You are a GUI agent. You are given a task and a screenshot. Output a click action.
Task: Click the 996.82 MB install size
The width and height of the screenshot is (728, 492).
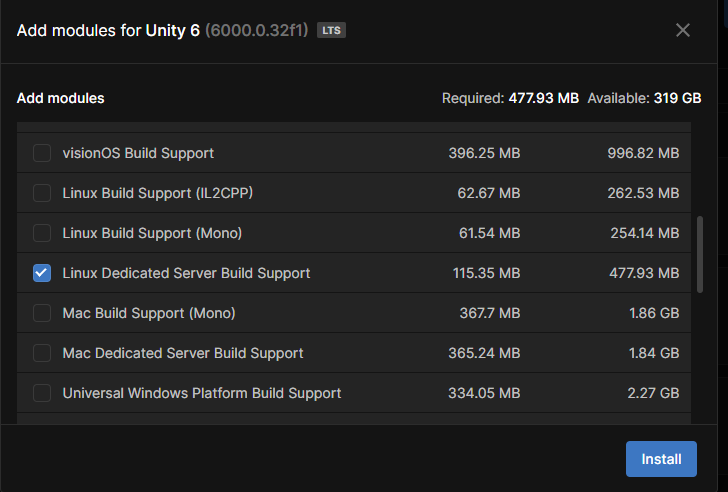coord(643,153)
